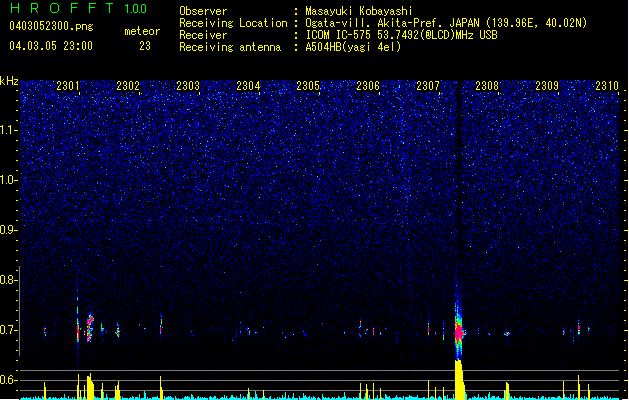629x400 pixels.
Task: Click the 'meteor' label
Action: pyautogui.click(x=142, y=31)
